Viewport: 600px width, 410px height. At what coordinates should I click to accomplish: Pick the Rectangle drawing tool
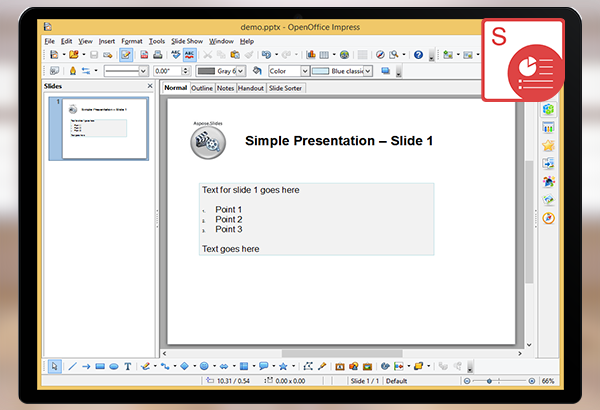(x=100, y=367)
